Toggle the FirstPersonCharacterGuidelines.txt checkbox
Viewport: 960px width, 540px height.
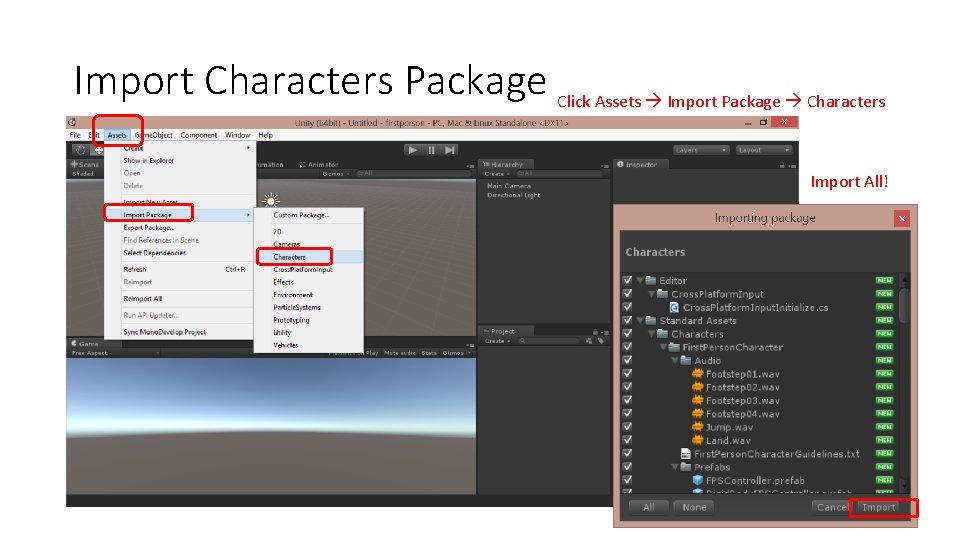628,454
